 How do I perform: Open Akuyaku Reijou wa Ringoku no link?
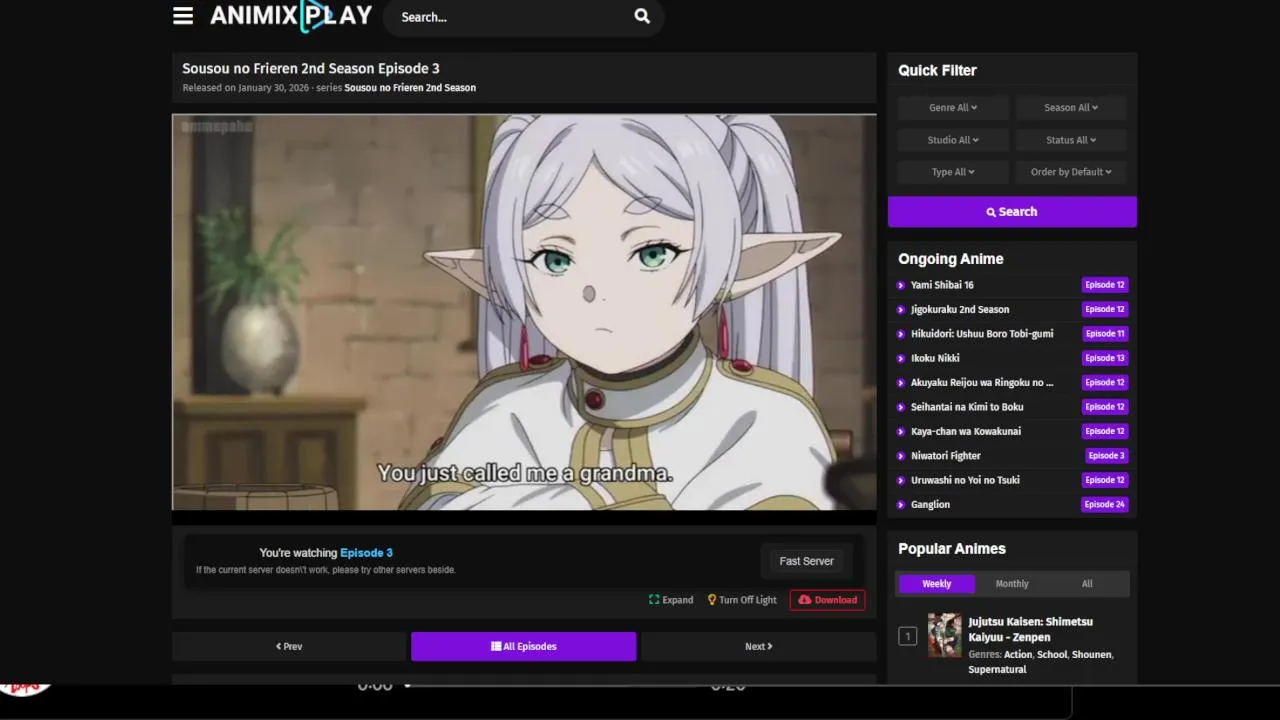pyautogui.click(x=982, y=382)
